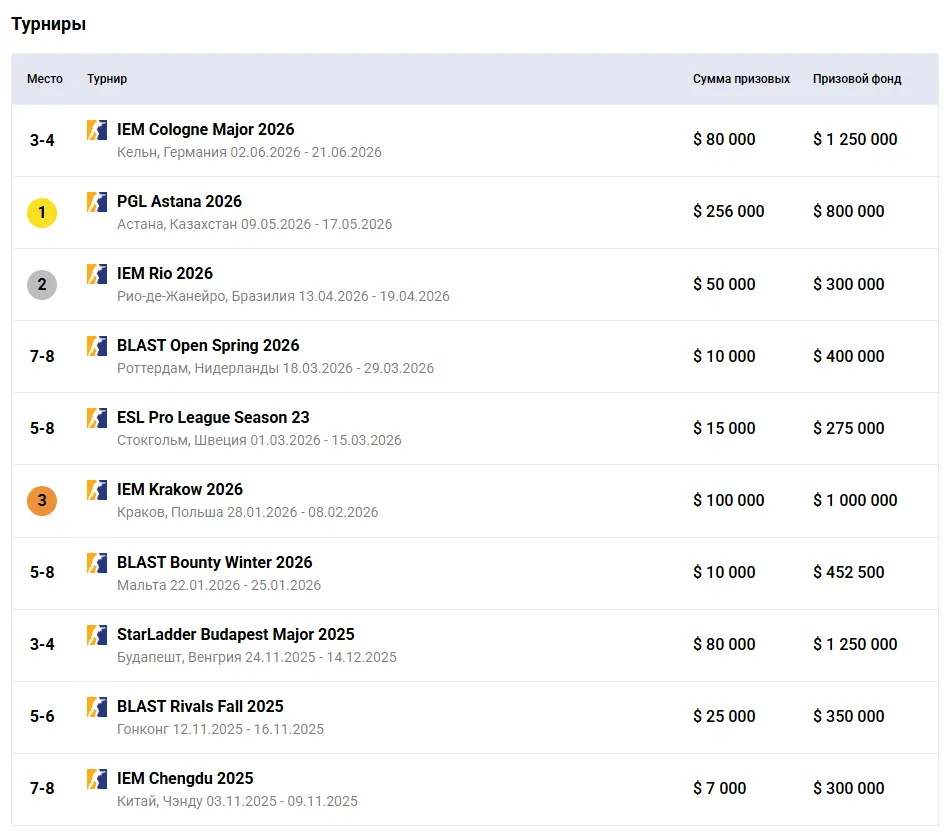Select the $ 100 000 winnings value
This screenshot has width=949, height=837.
[729, 500]
